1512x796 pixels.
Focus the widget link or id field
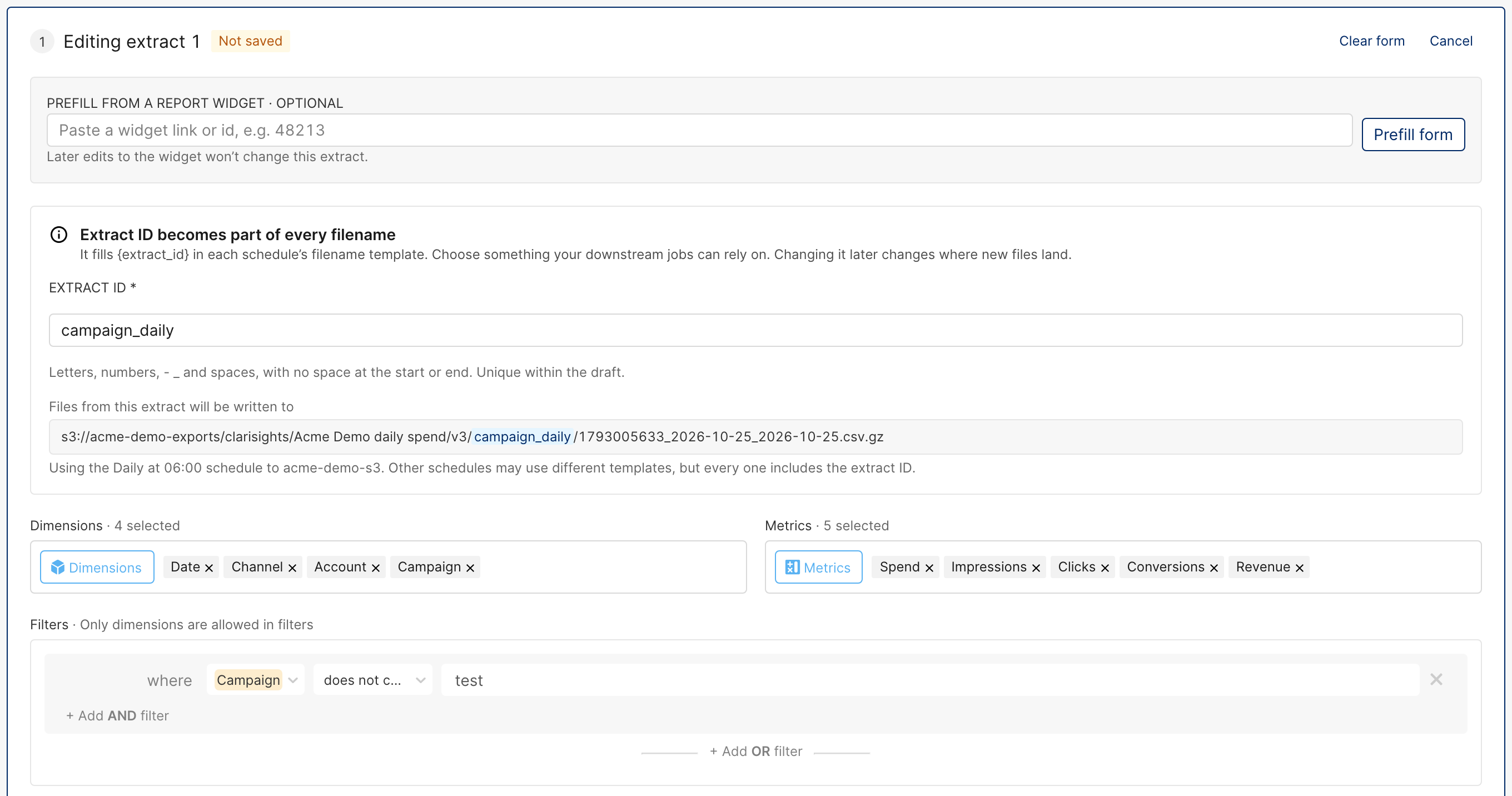coord(700,130)
